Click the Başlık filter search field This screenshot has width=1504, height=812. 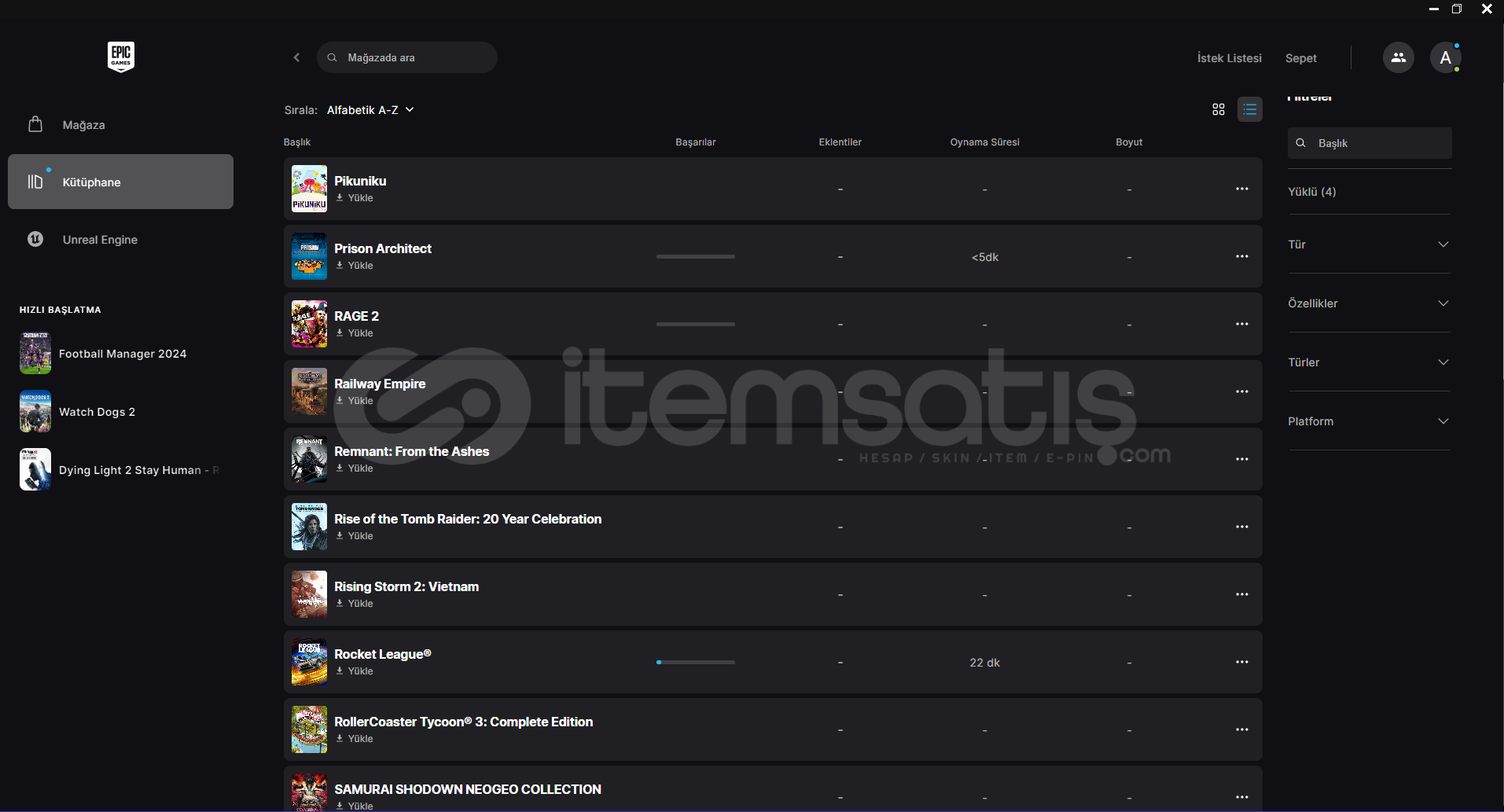pyautogui.click(x=1370, y=143)
